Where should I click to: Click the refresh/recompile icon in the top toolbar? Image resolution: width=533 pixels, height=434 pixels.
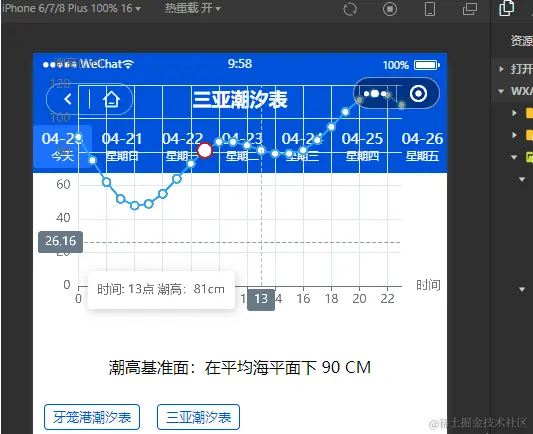pos(350,9)
